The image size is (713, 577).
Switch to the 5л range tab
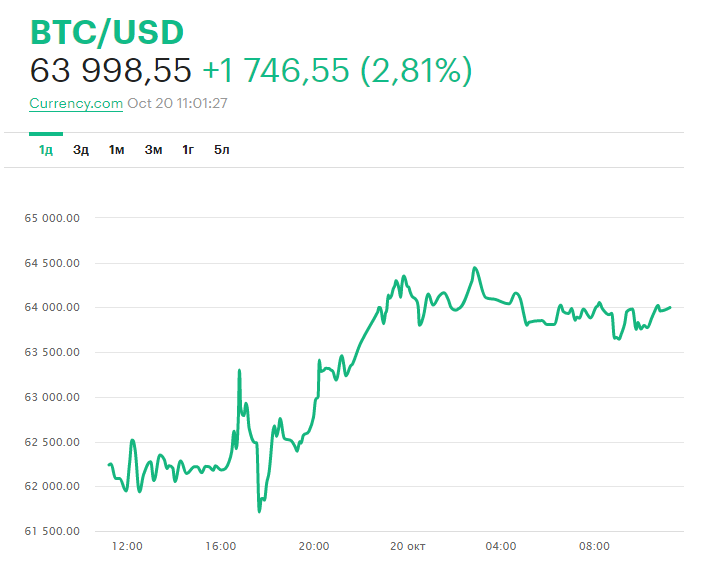coord(222,150)
